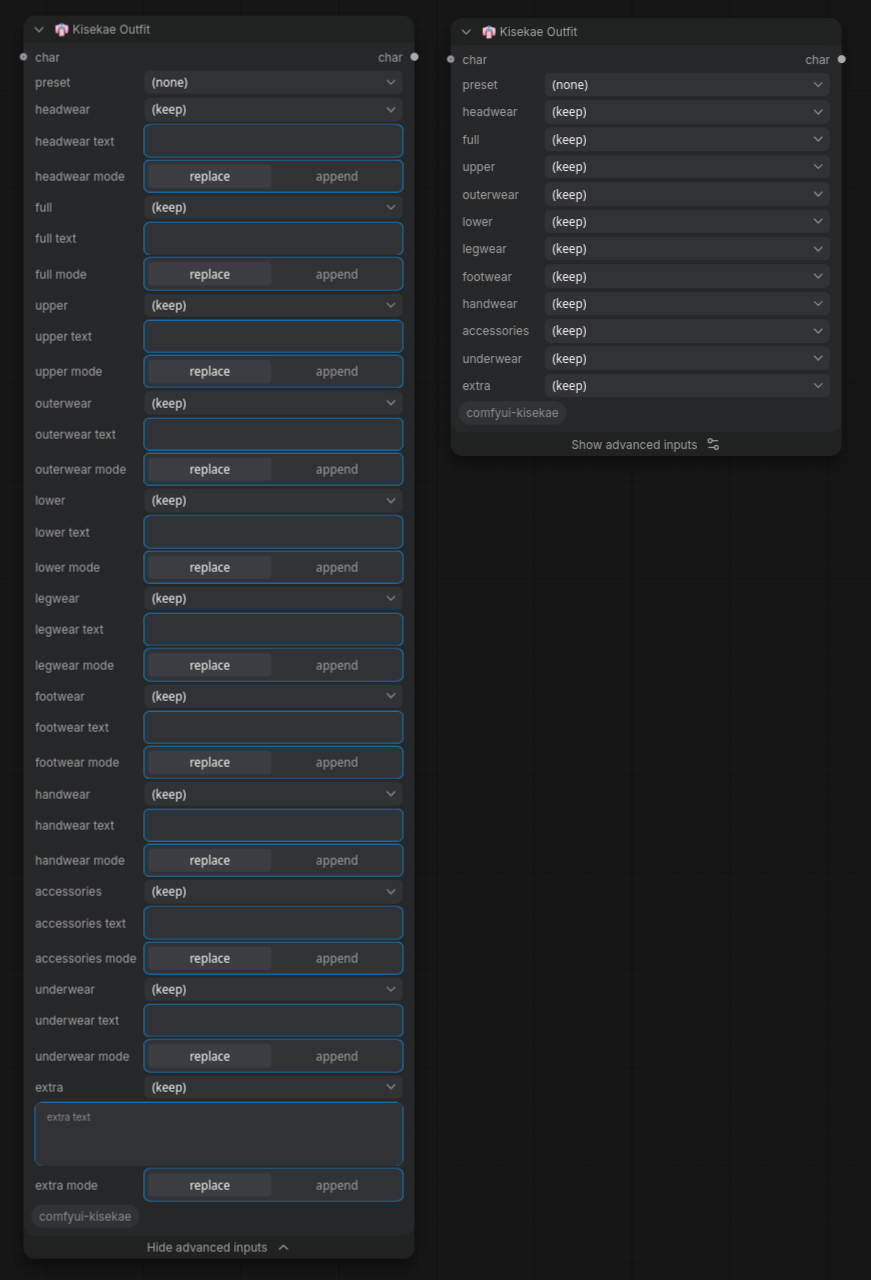
Task: Click the right node's Kisekae kimono icon
Action: tap(489, 32)
